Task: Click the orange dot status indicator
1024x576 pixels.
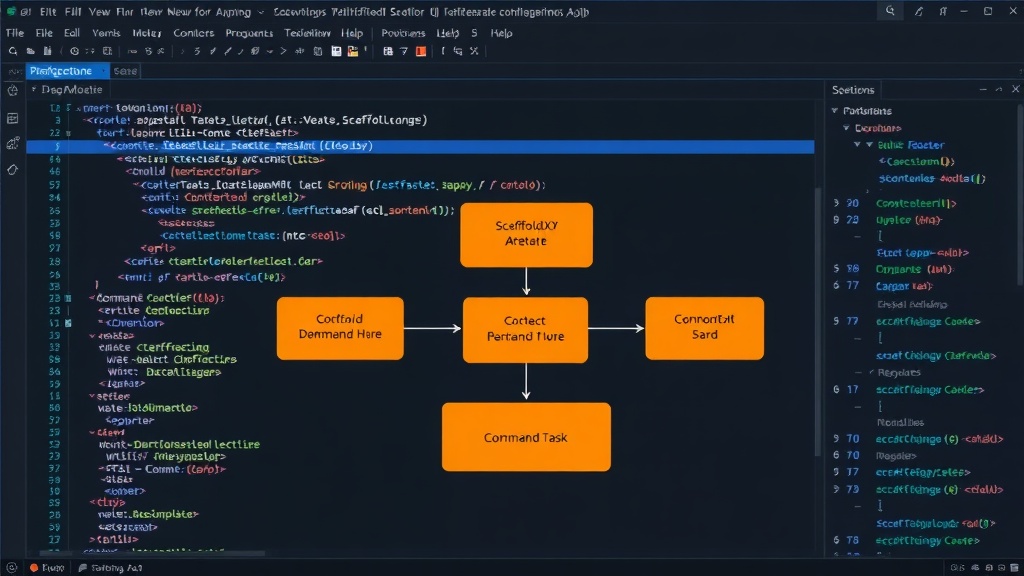Action: click(x=34, y=568)
